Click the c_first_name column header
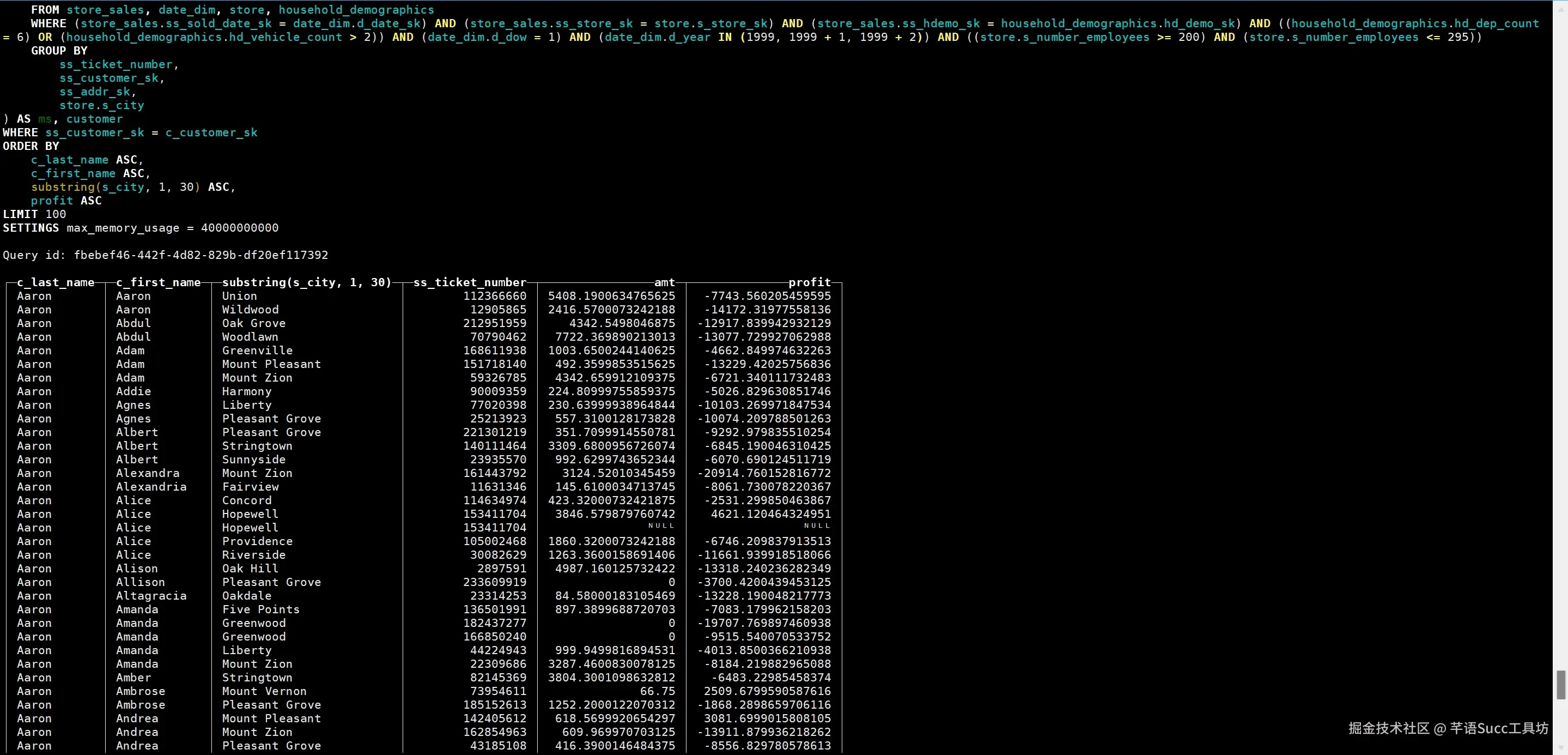The height and width of the screenshot is (755, 1568). coord(158,282)
